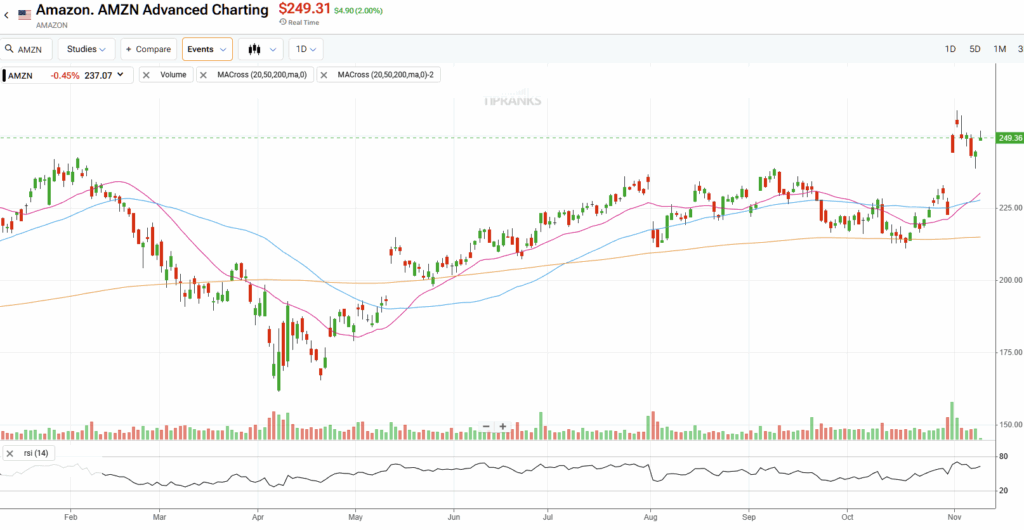
Task: Click the US flag icon
Action: pos(25,14)
